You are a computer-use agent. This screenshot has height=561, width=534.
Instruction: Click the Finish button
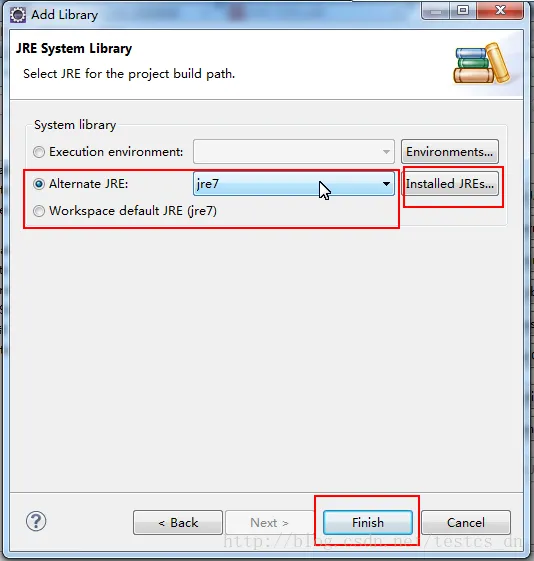368,523
